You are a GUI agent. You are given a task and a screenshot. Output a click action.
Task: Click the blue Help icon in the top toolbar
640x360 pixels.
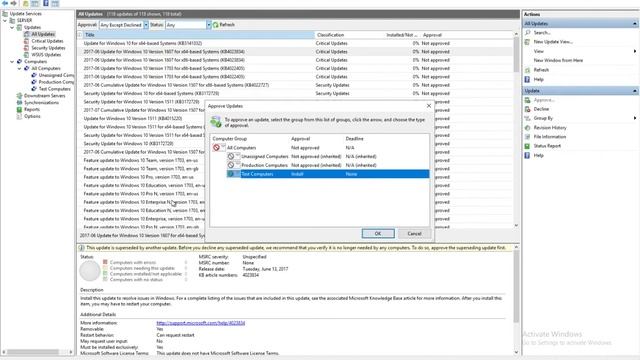[x=46, y=3]
